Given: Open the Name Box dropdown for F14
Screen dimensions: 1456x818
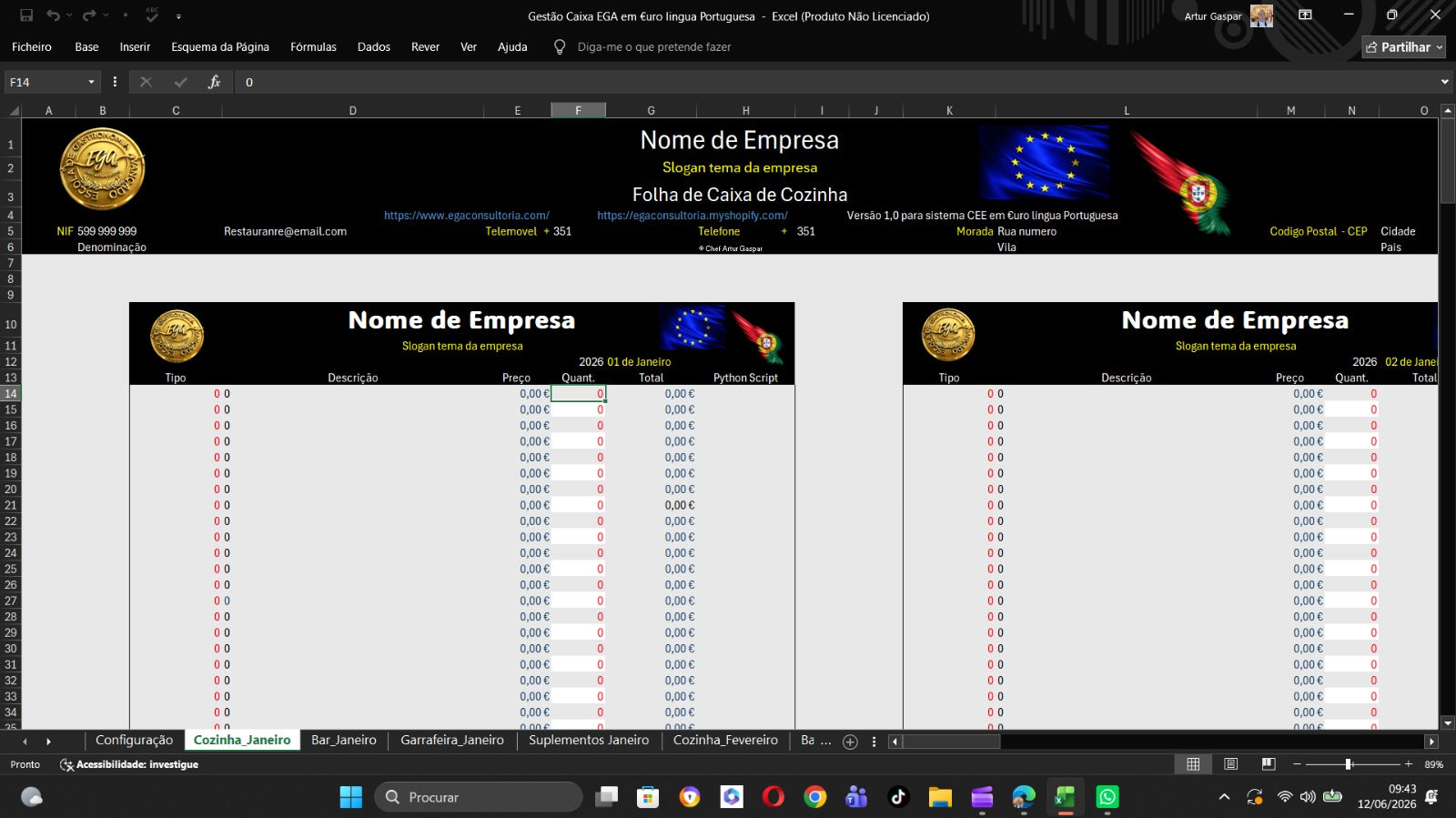Looking at the screenshot, I should click(91, 82).
